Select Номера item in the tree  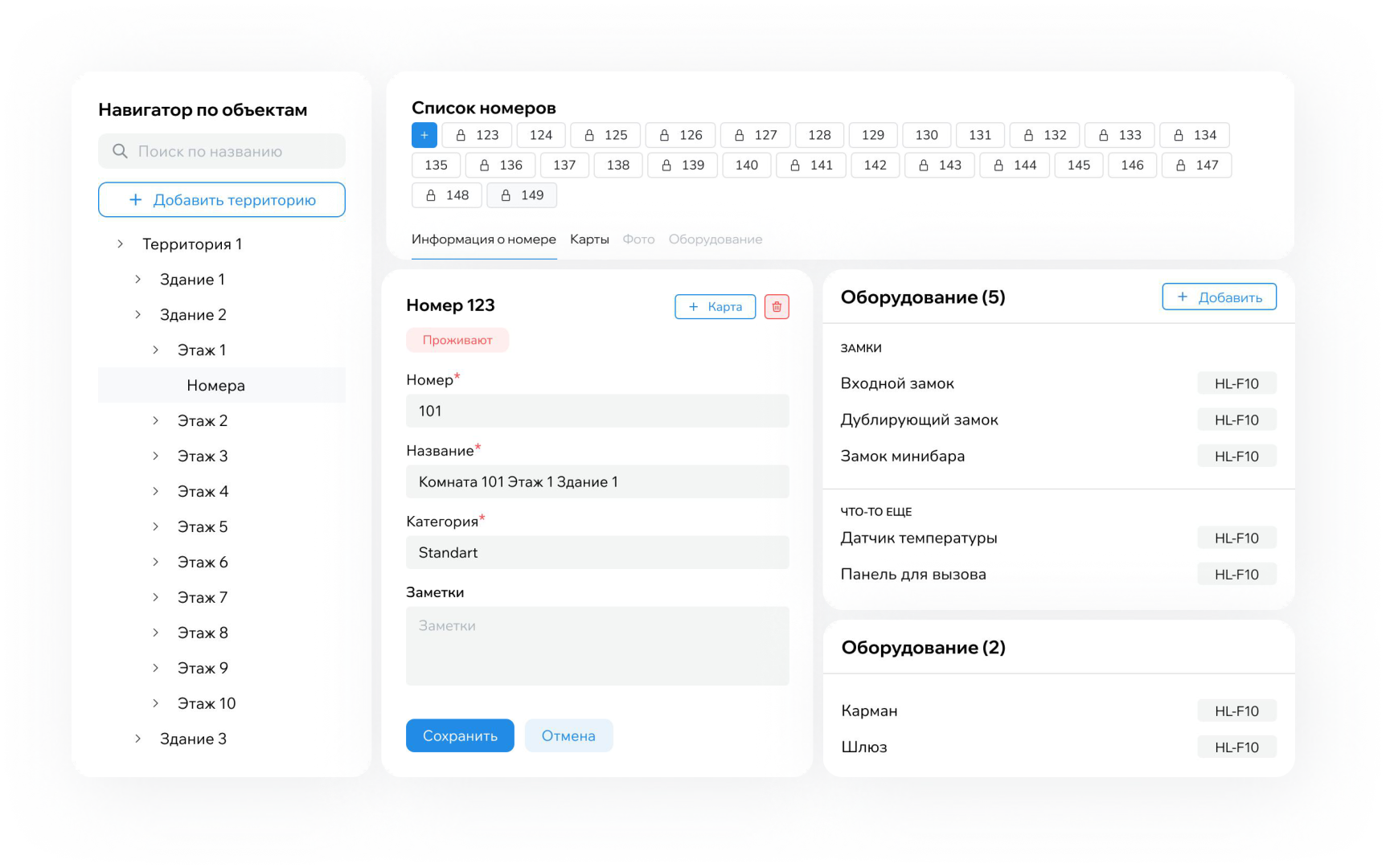coord(215,386)
